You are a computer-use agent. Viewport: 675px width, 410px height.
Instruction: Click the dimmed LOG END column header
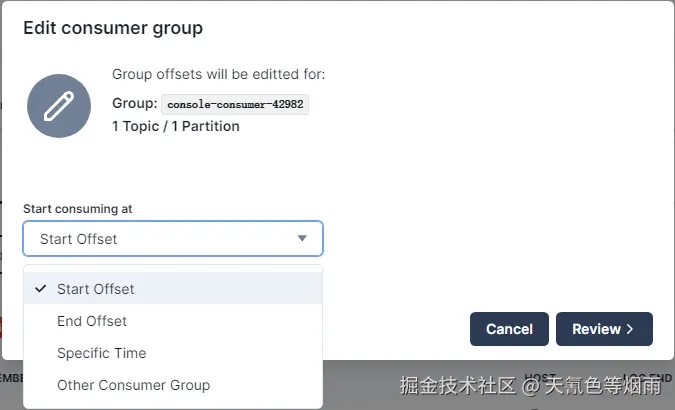click(647, 378)
